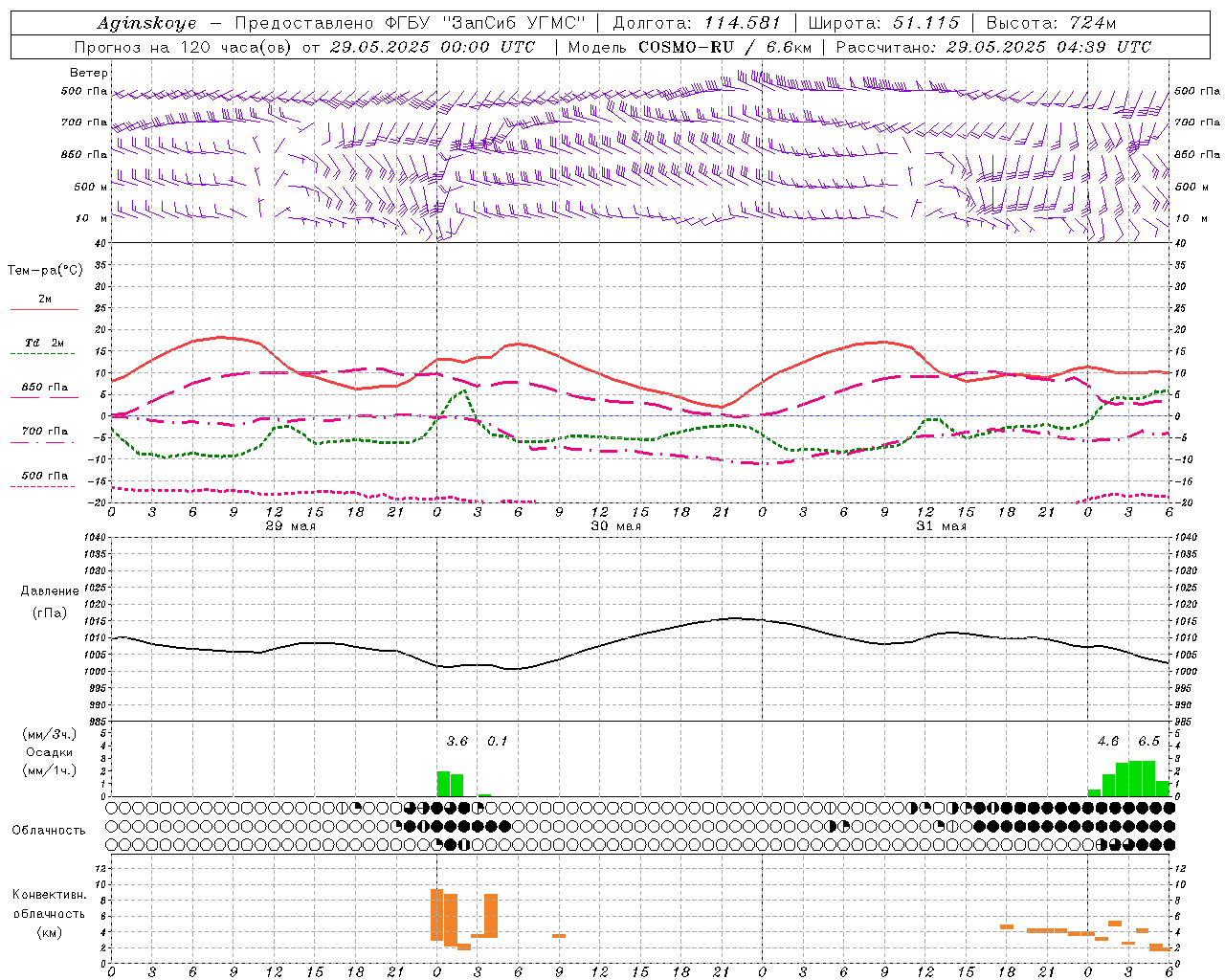This screenshot has width=1225, height=980.
Task: Select the latitude value Широта: 51.115
Action: 883,23
